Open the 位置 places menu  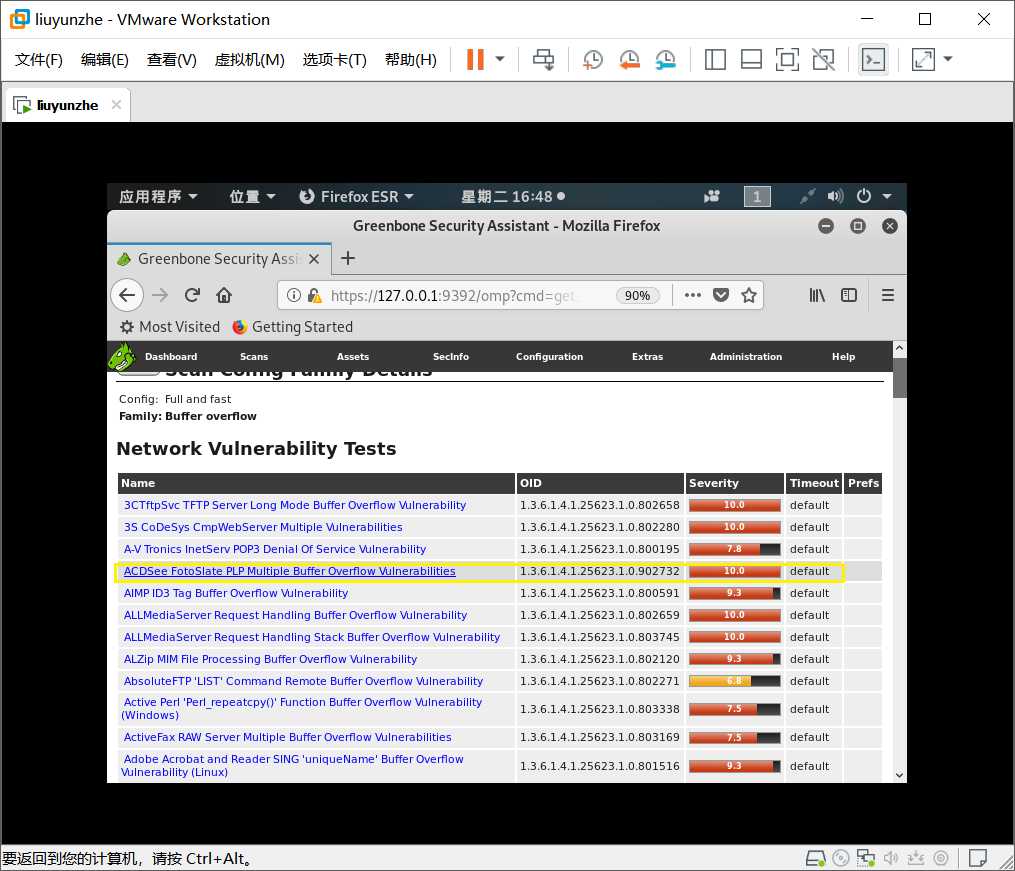252,196
